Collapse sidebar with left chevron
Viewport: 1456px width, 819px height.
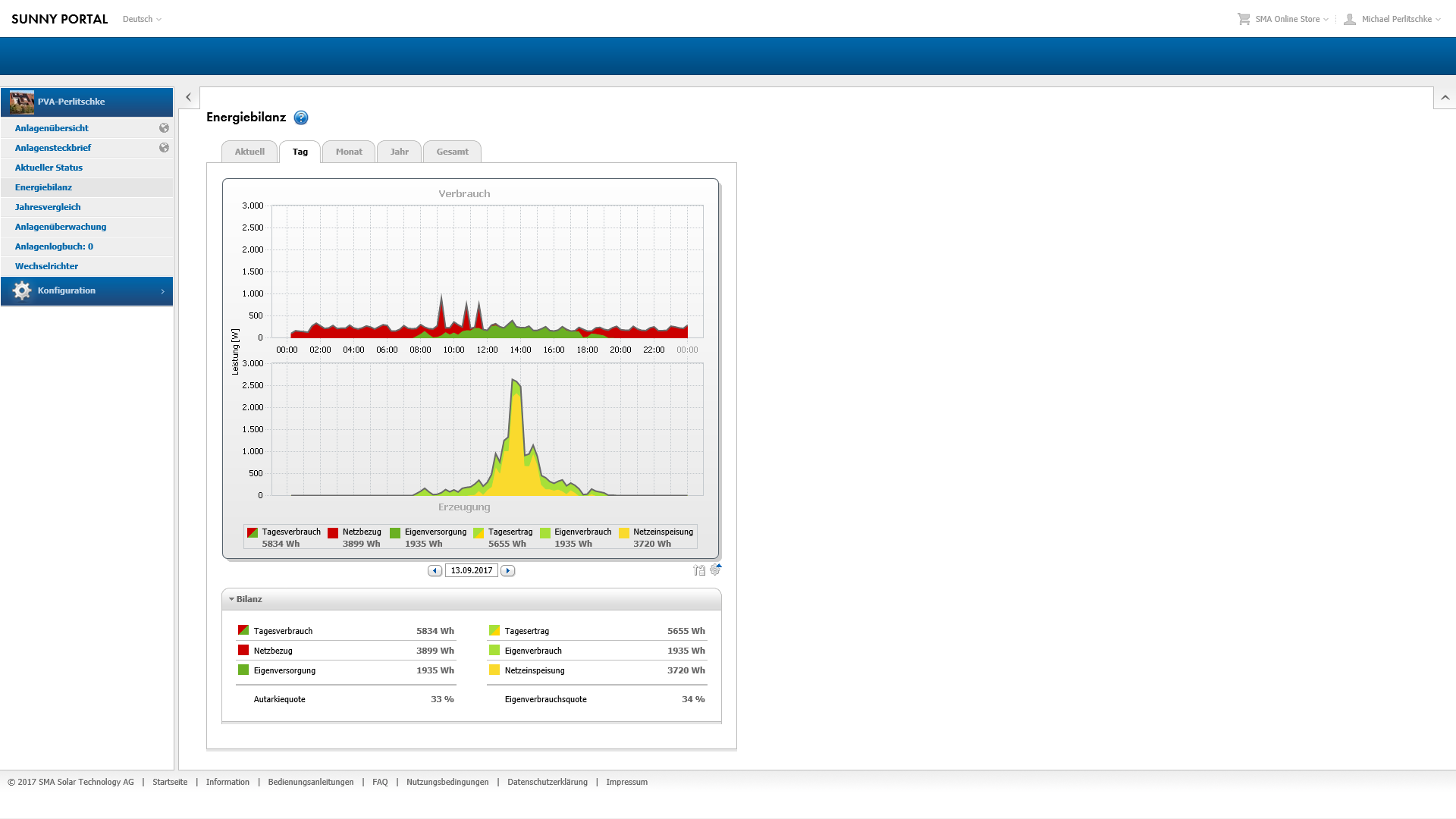188,97
